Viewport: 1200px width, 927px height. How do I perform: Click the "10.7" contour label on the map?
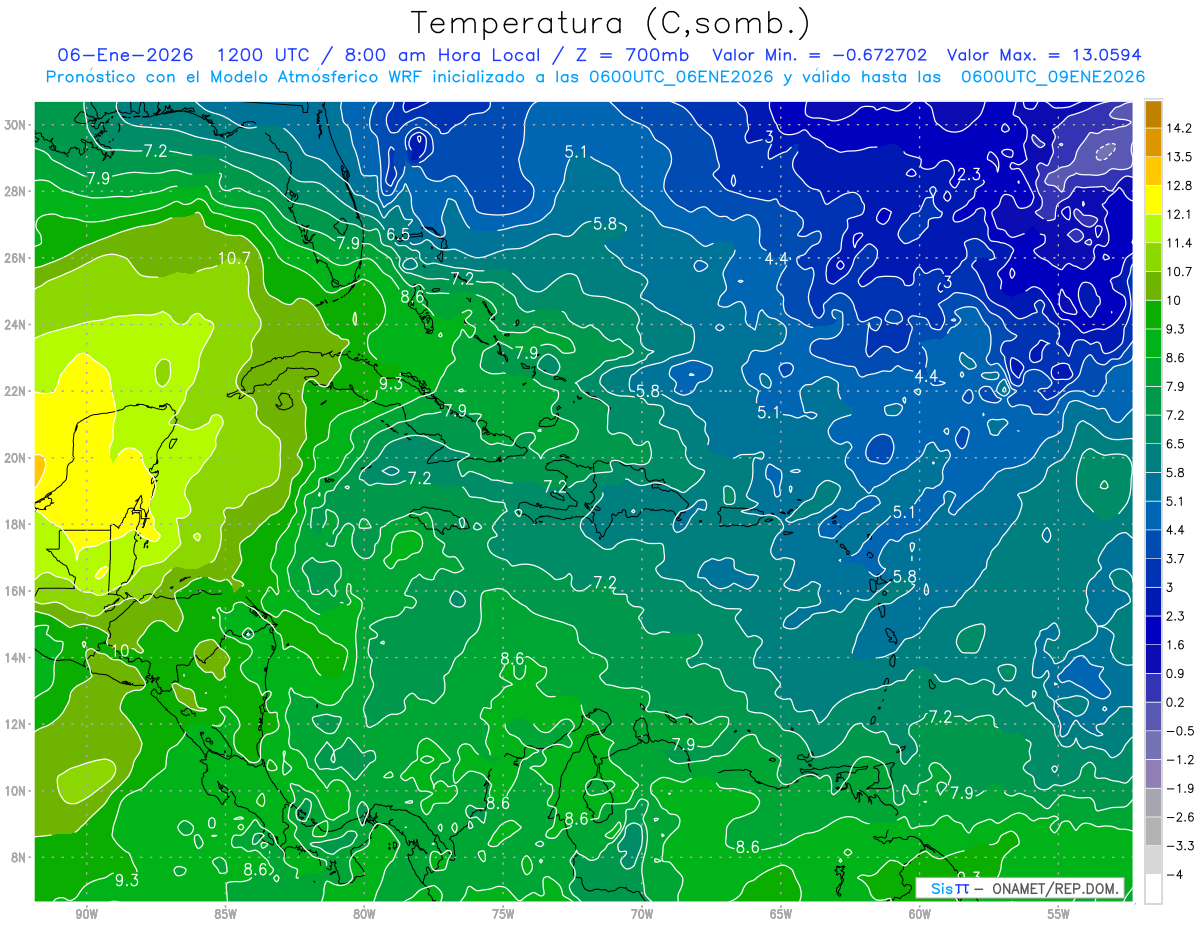click(x=233, y=258)
